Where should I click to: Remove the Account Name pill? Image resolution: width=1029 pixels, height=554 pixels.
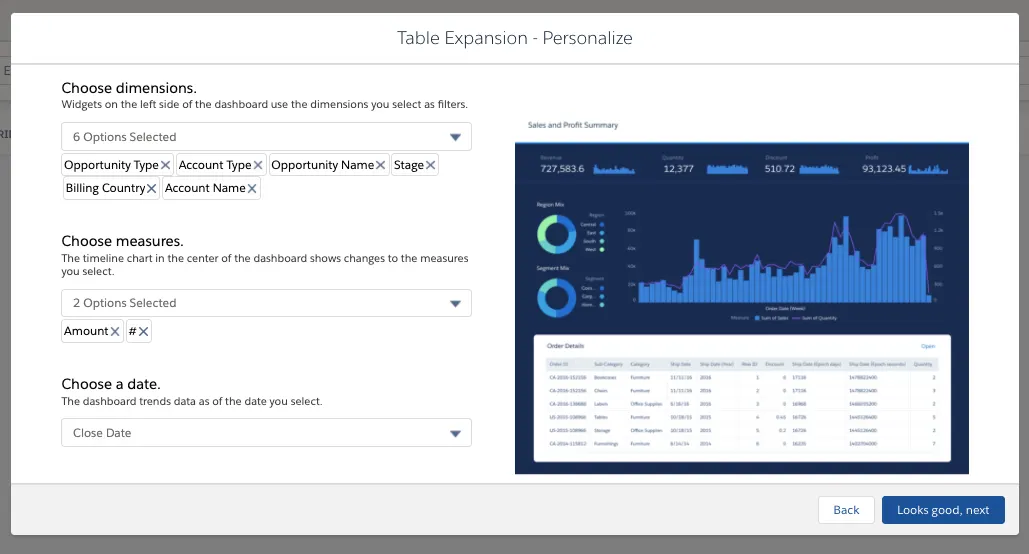click(252, 188)
